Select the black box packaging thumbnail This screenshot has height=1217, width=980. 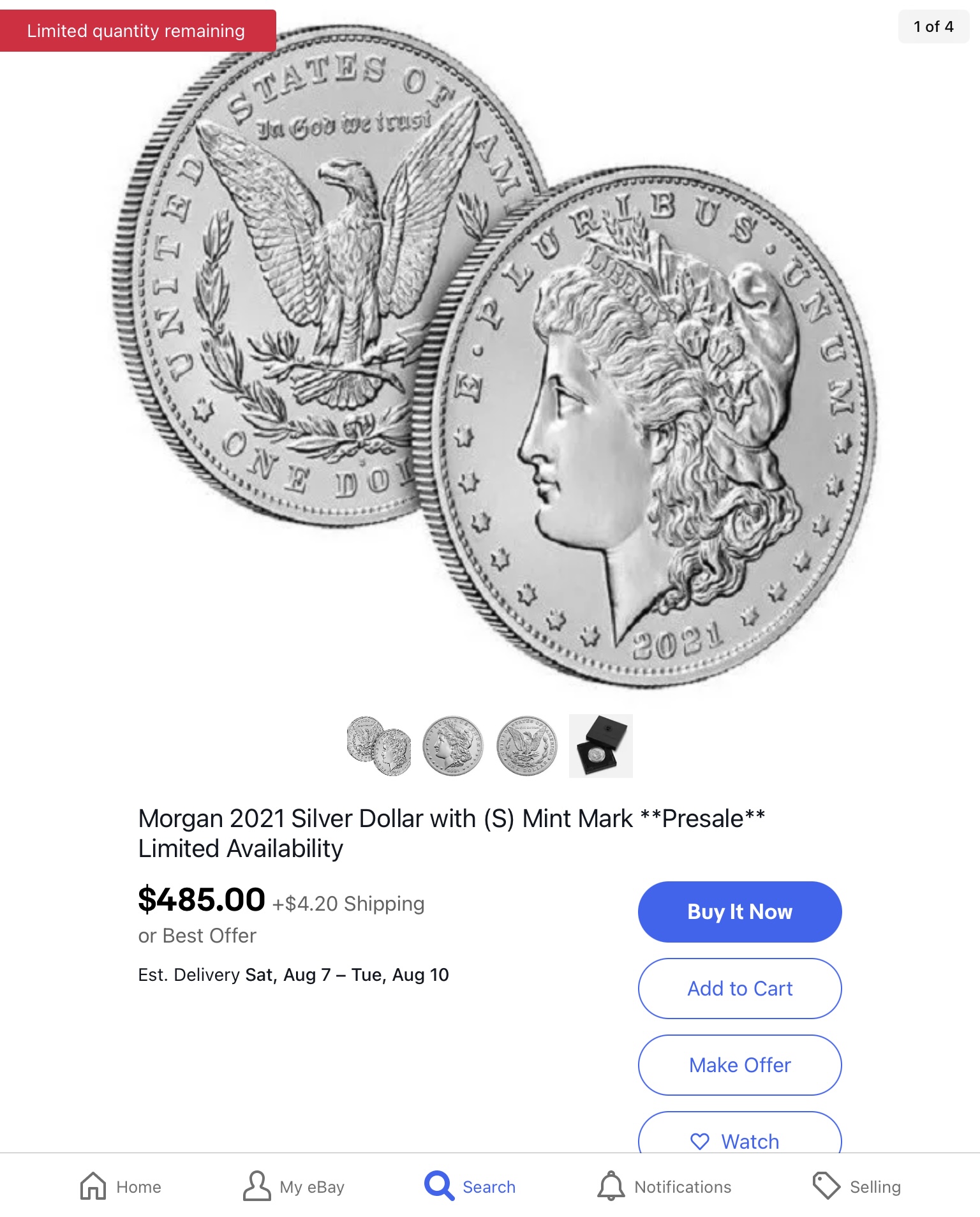coord(601,746)
